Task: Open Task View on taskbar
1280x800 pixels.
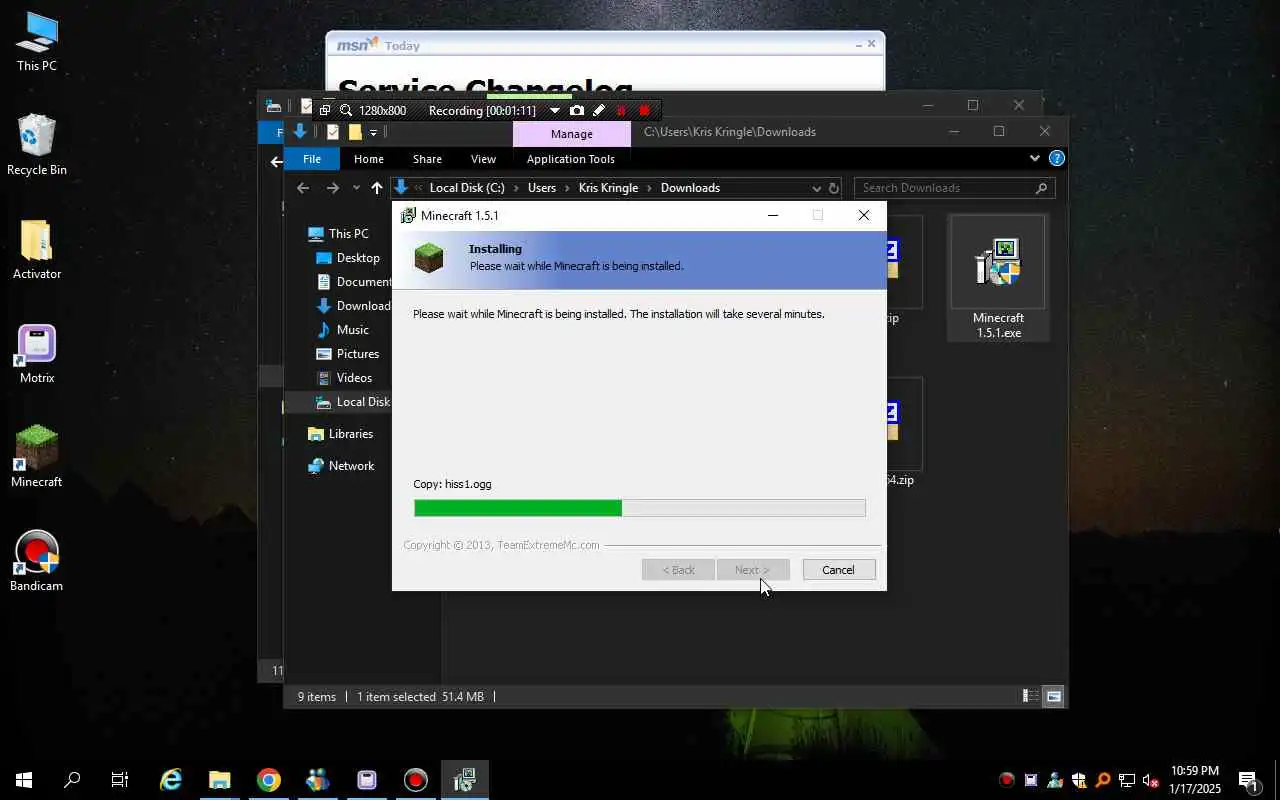Action: 120,780
